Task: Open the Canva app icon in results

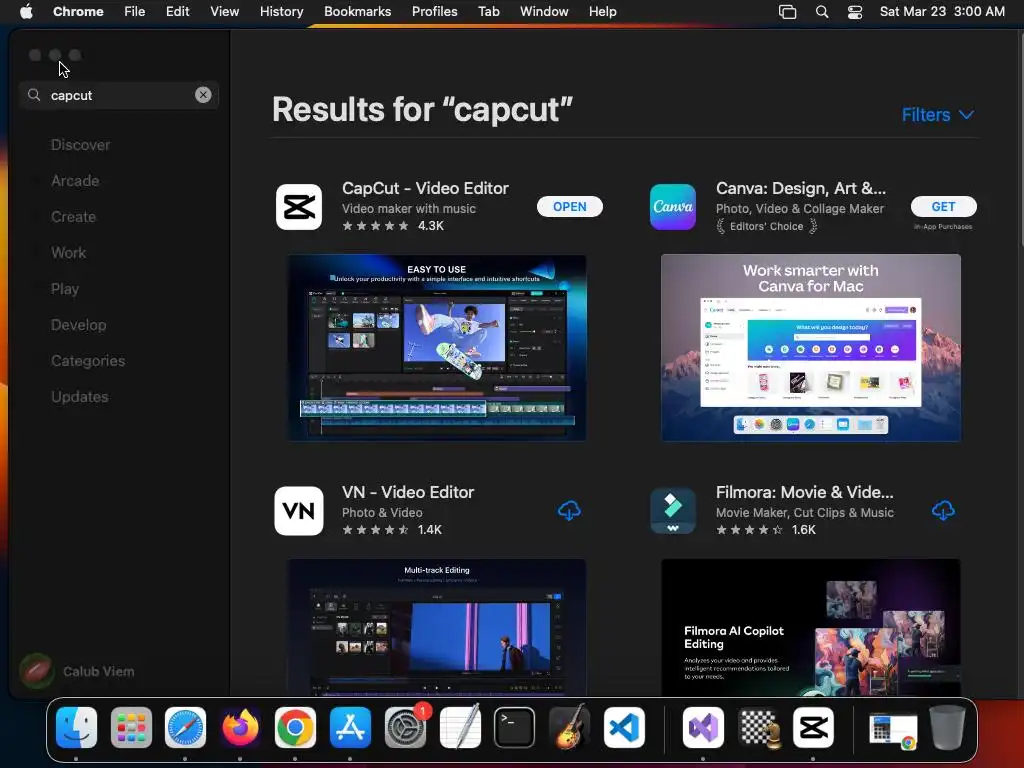Action: pos(673,207)
